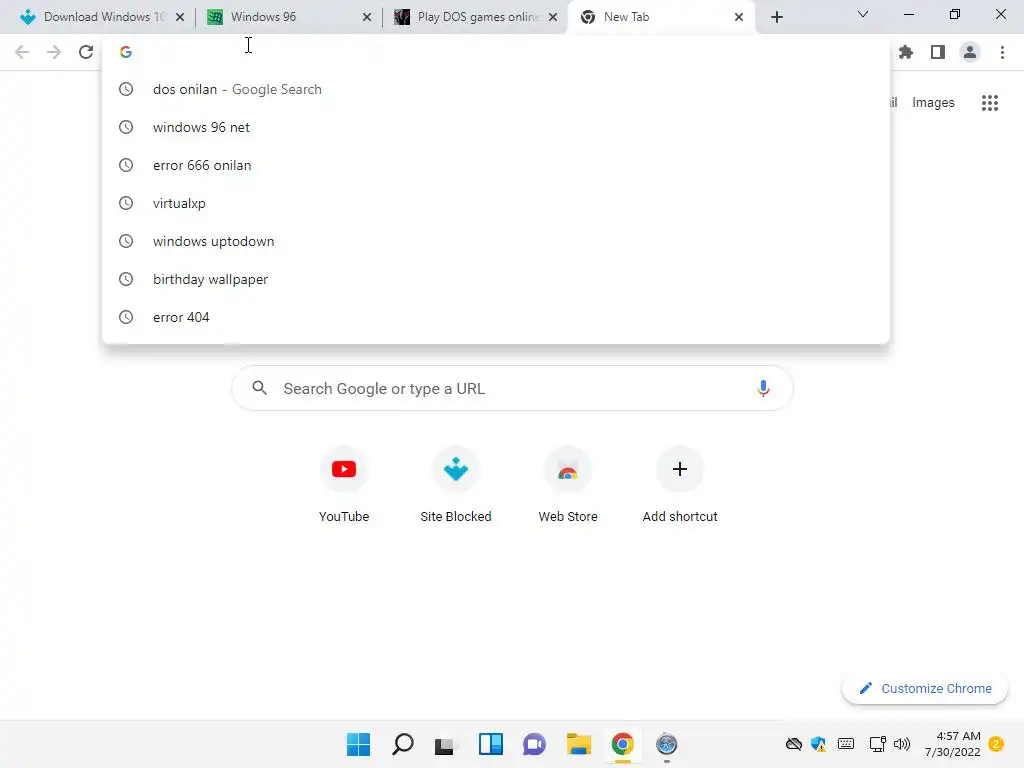
Task: Click the Chrome taskbar icon
Action: [x=622, y=744]
